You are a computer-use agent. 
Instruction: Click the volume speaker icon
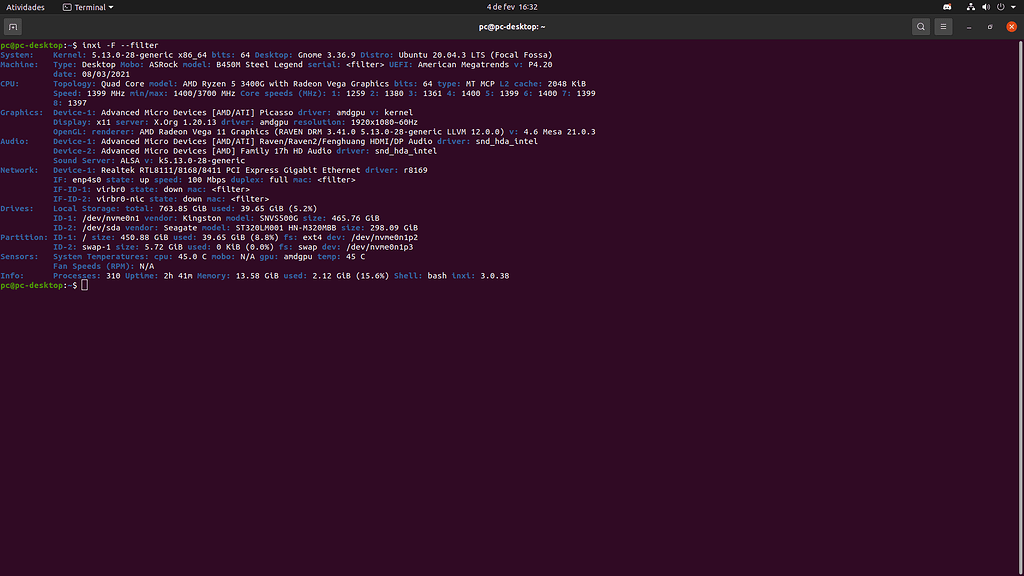click(985, 7)
